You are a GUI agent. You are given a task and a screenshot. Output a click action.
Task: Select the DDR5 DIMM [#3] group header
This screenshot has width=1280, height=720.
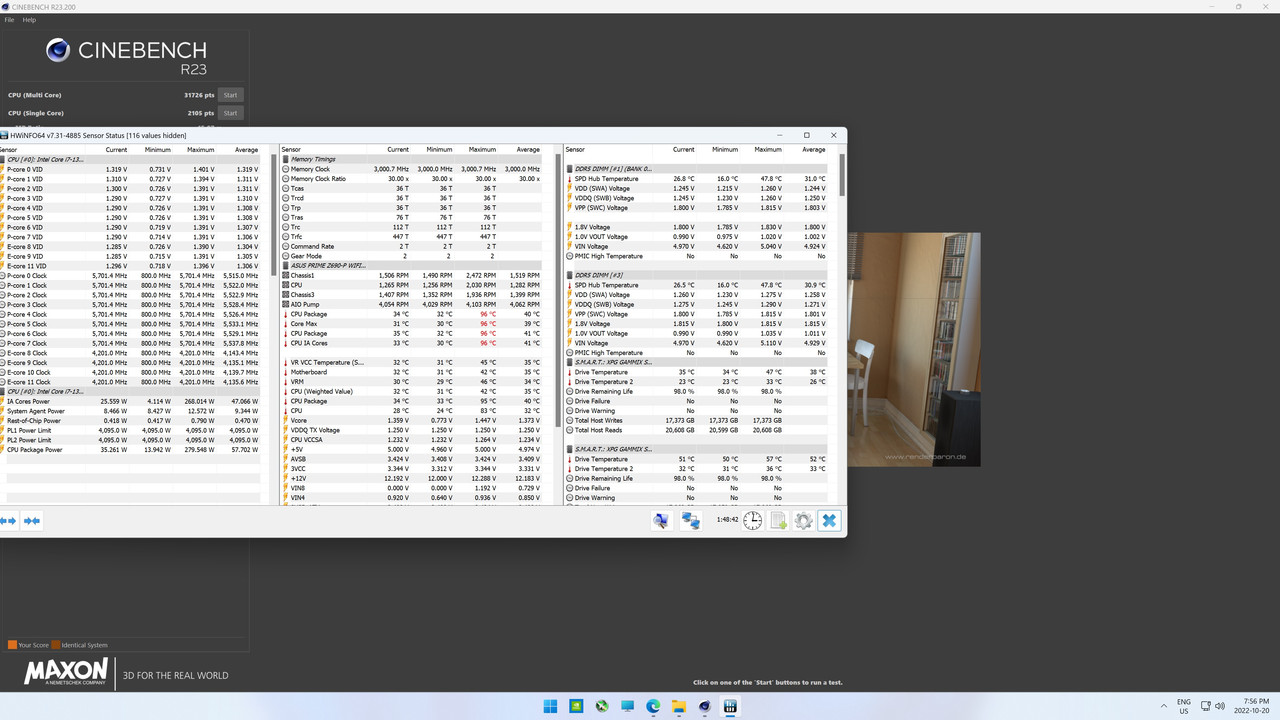(696, 275)
